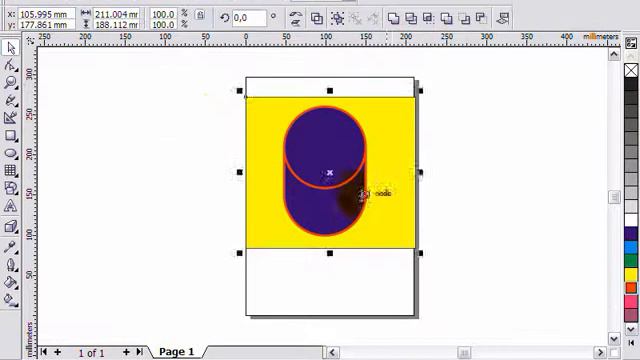Image resolution: width=640 pixels, height=360 pixels.
Task: Pick the Smart Drawing tool
Action: [x=10, y=118]
